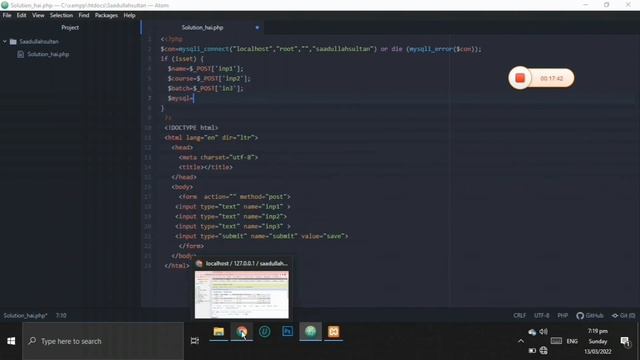Open the notification center icon
The height and width of the screenshot is (360, 640).
point(624,341)
